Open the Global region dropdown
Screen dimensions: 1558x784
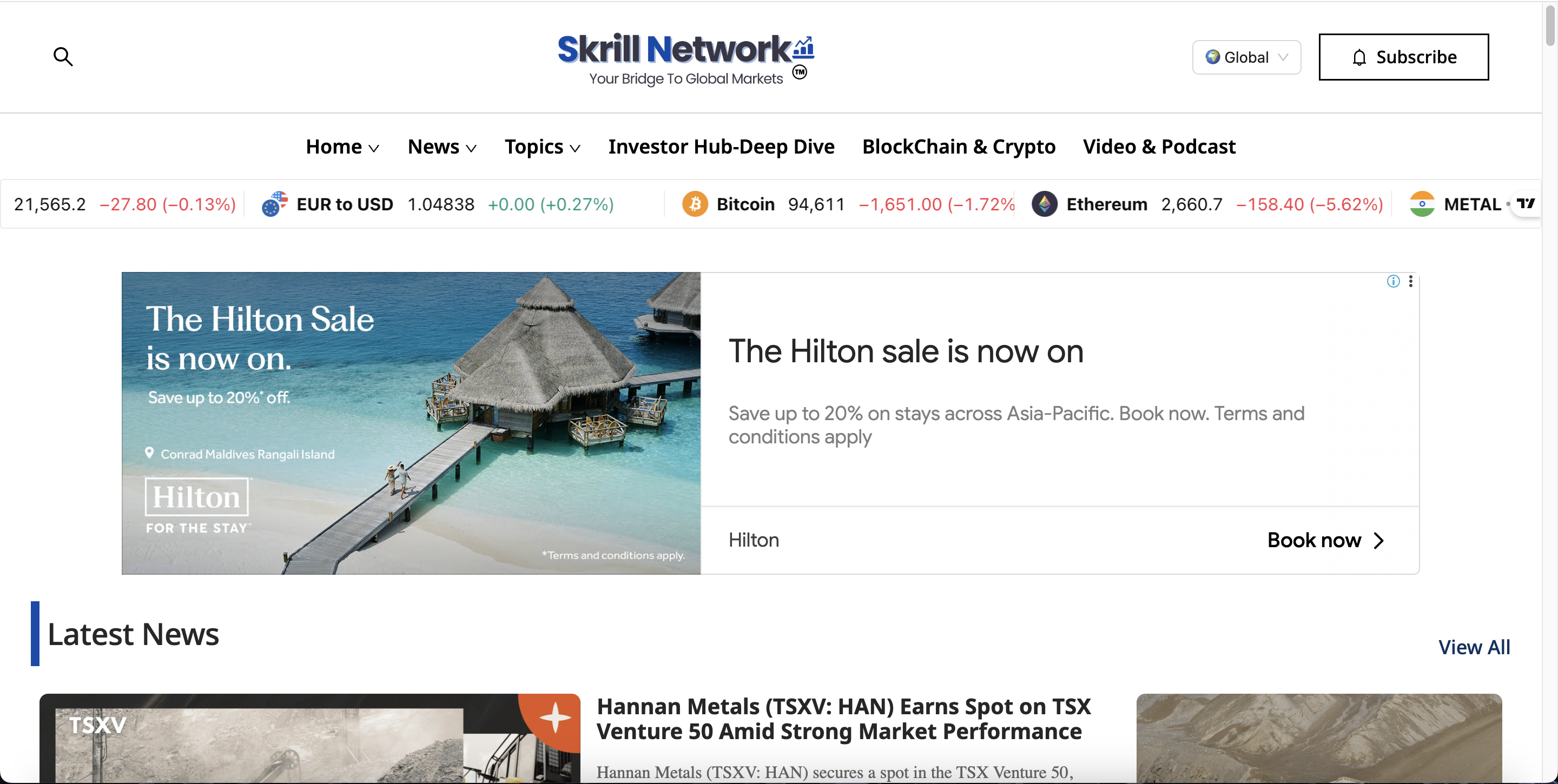click(1246, 57)
